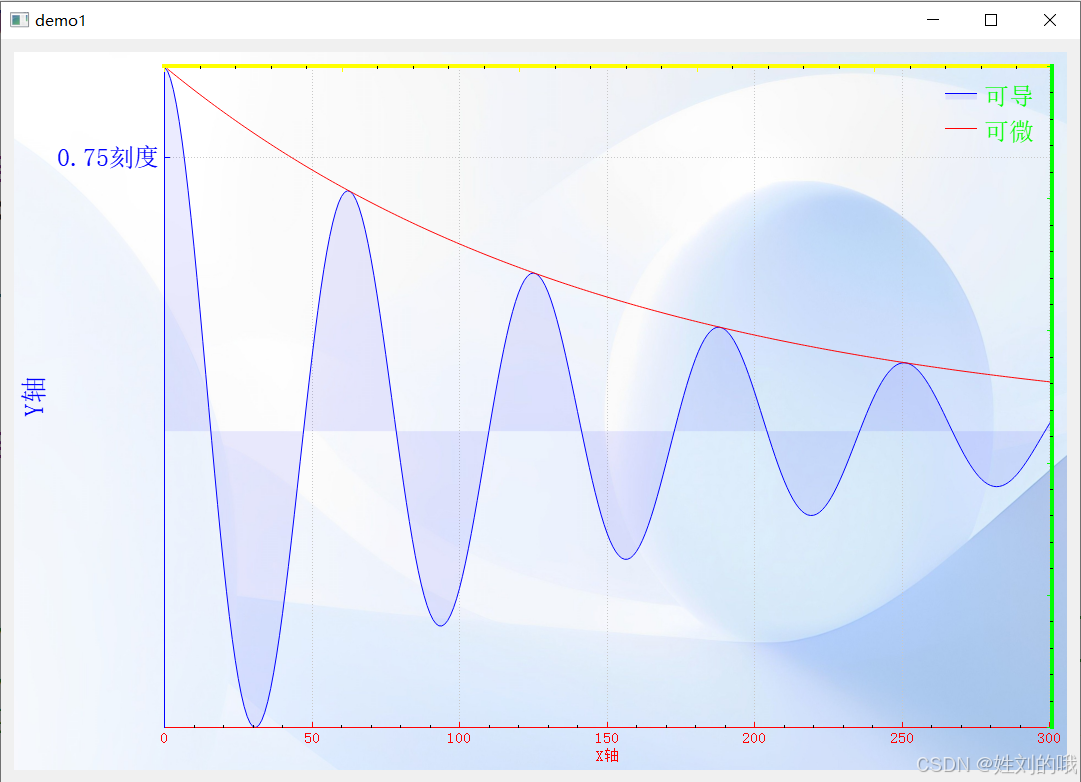The width and height of the screenshot is (1081, 782).
Task: Click the 50 tick label on X axis
Action: coord(312,738)
